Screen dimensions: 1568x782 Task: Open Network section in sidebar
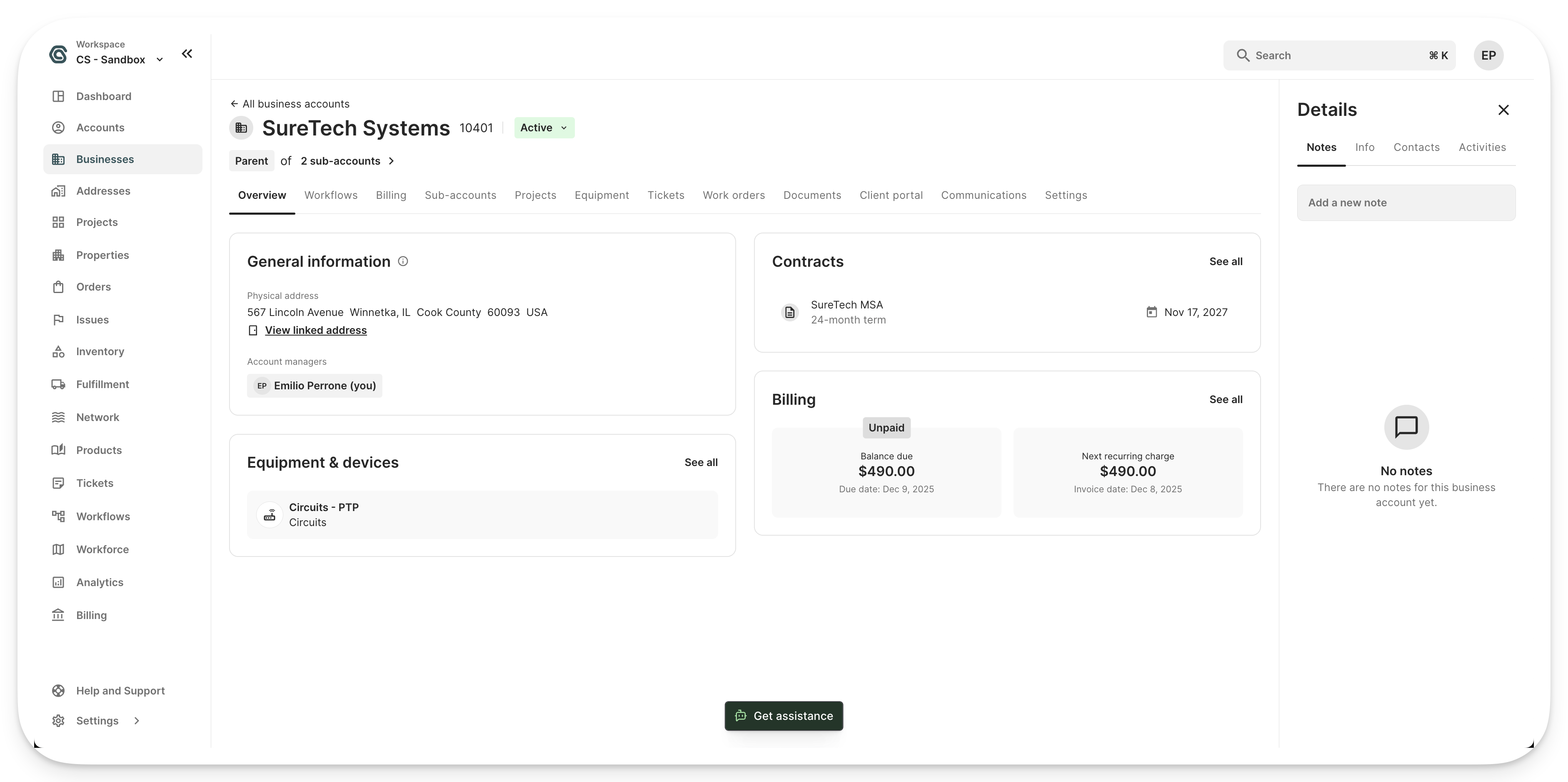[x=97, y=417]
